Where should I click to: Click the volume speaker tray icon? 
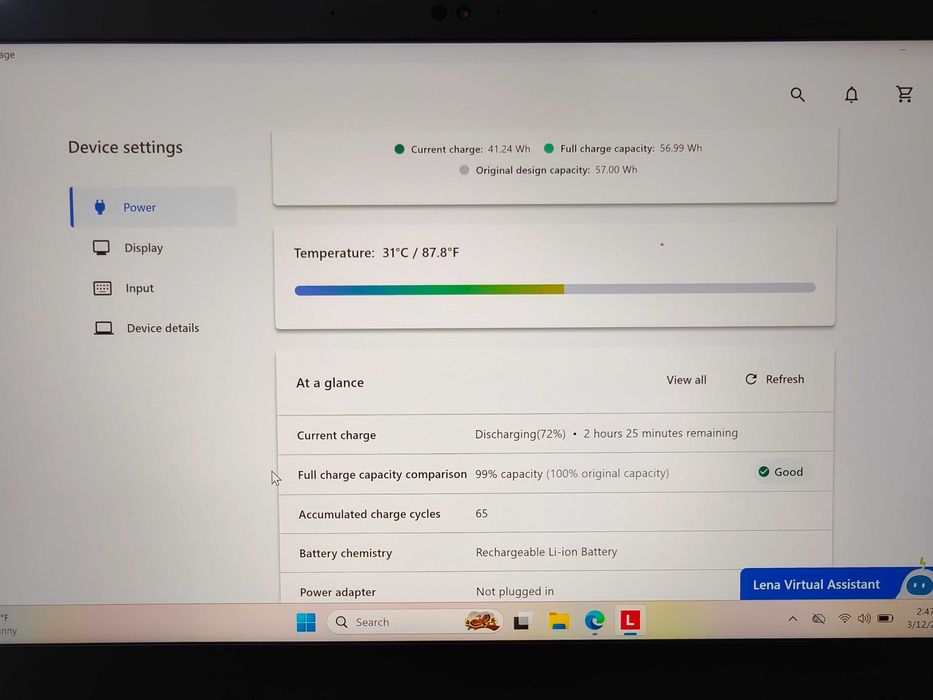[x=864, y=618]
